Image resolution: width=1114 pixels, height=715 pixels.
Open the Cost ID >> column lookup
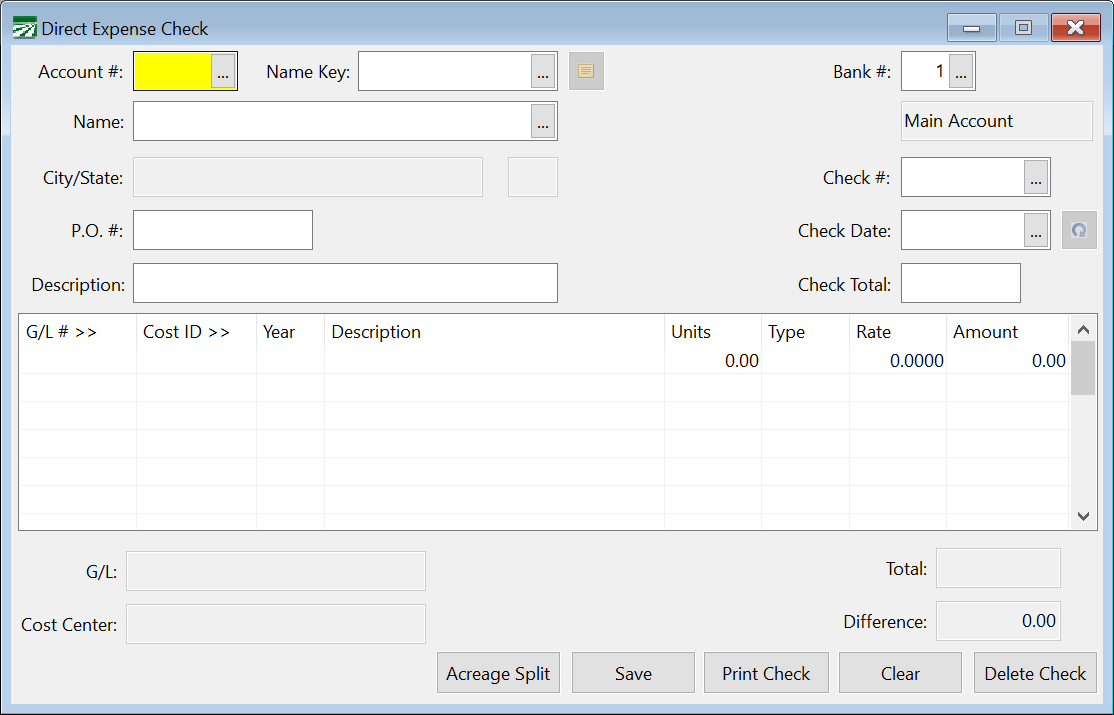click(185, 331)
